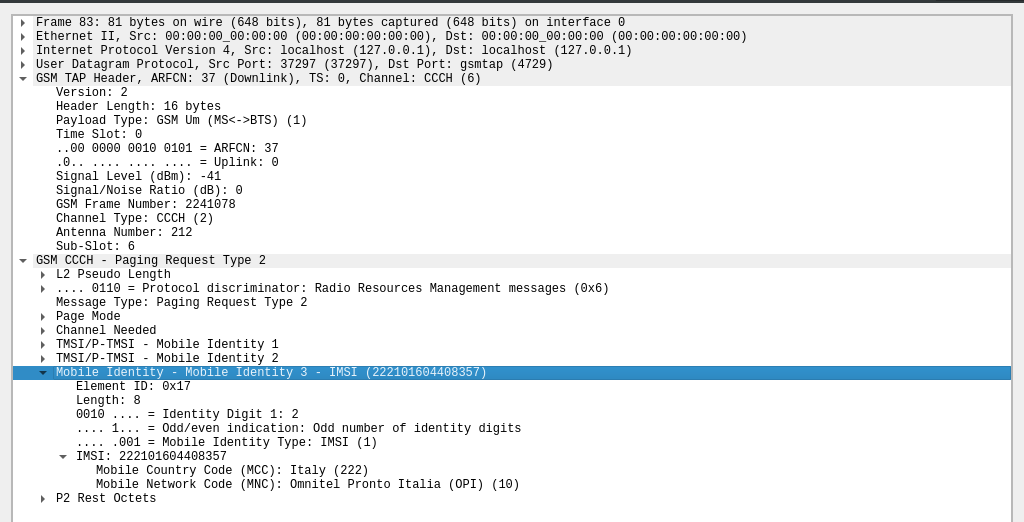Expand TMSI/P-TMSI Mobile Identity 1
The height and width of the screenshot is (522, 1024).
click(43, 344)
